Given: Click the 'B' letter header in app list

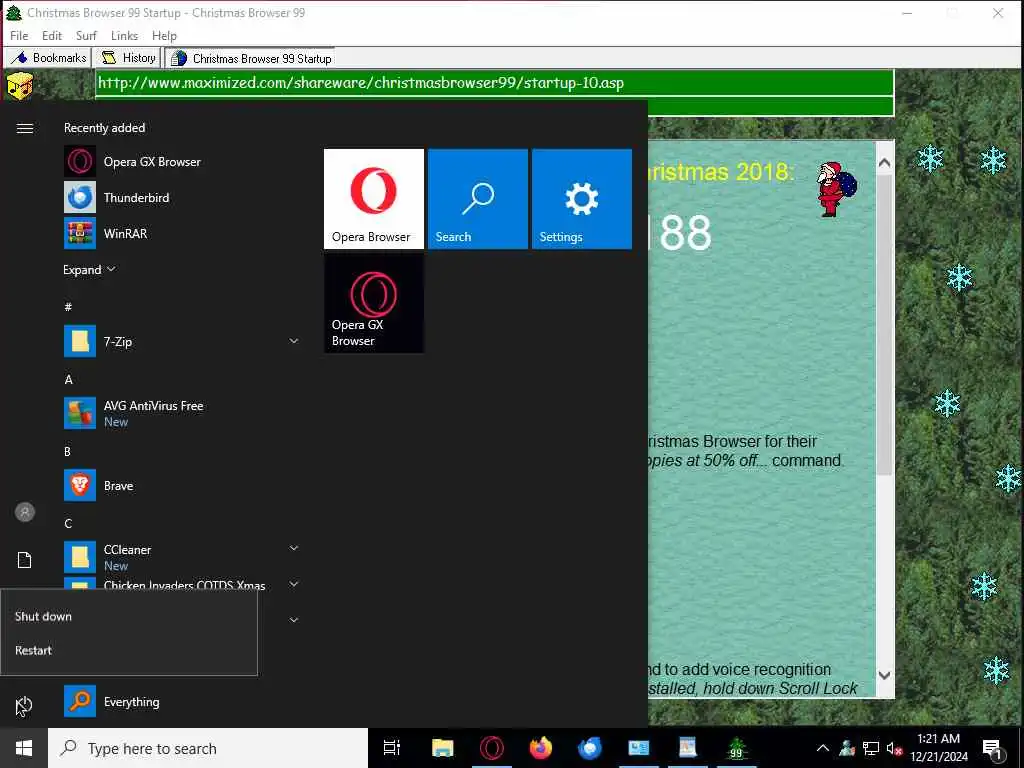Looking at the screenshot, I should [x=67, y=451].
